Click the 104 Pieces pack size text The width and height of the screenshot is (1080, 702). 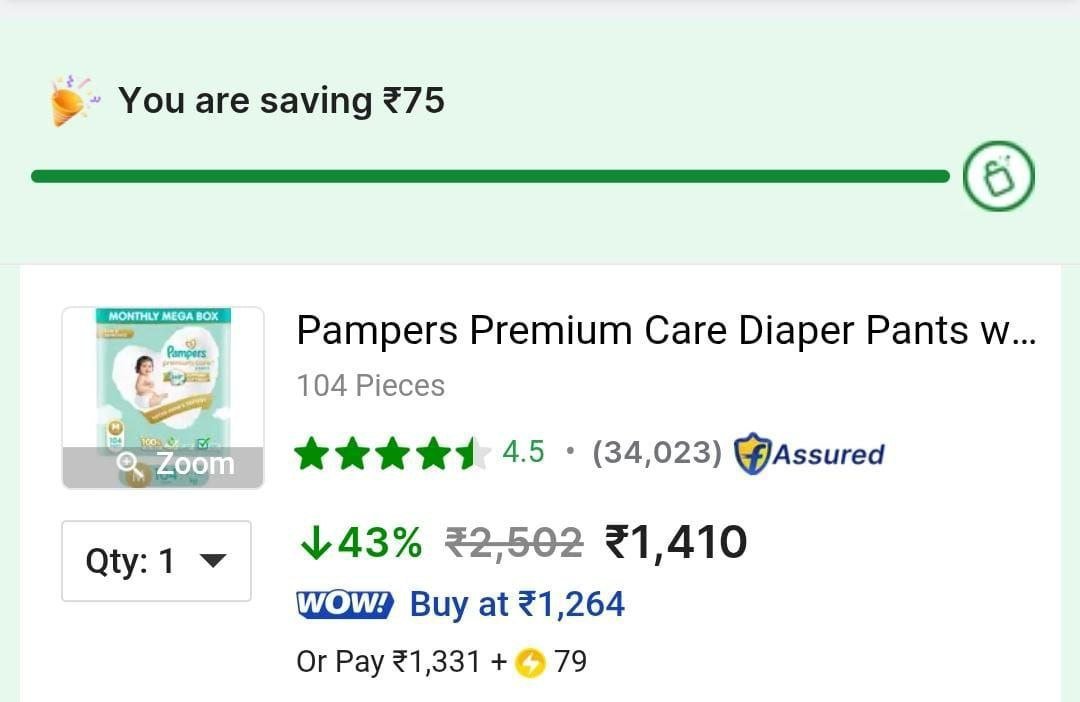(x=370, y=385)
